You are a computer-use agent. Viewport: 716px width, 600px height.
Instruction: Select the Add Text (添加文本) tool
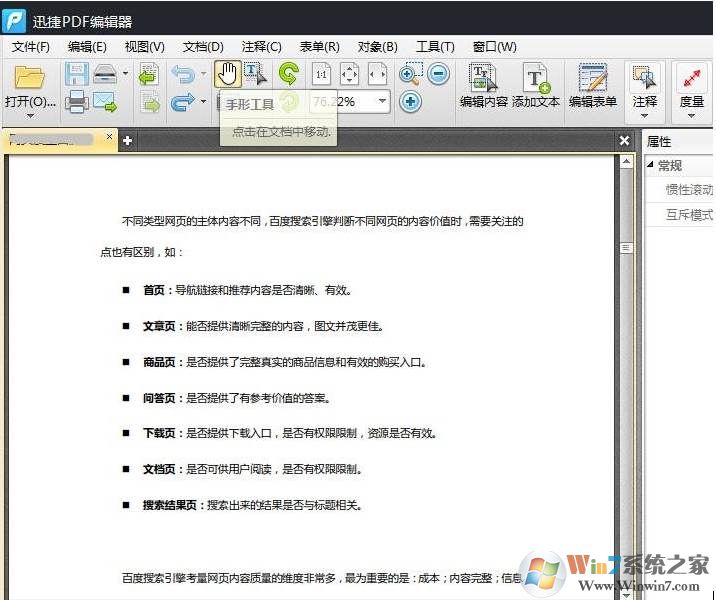point(536,85)
